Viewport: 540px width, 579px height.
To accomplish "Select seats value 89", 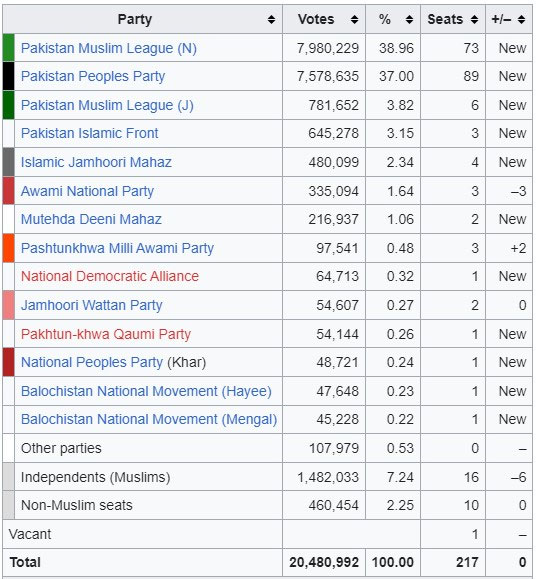I will point(471,76).
